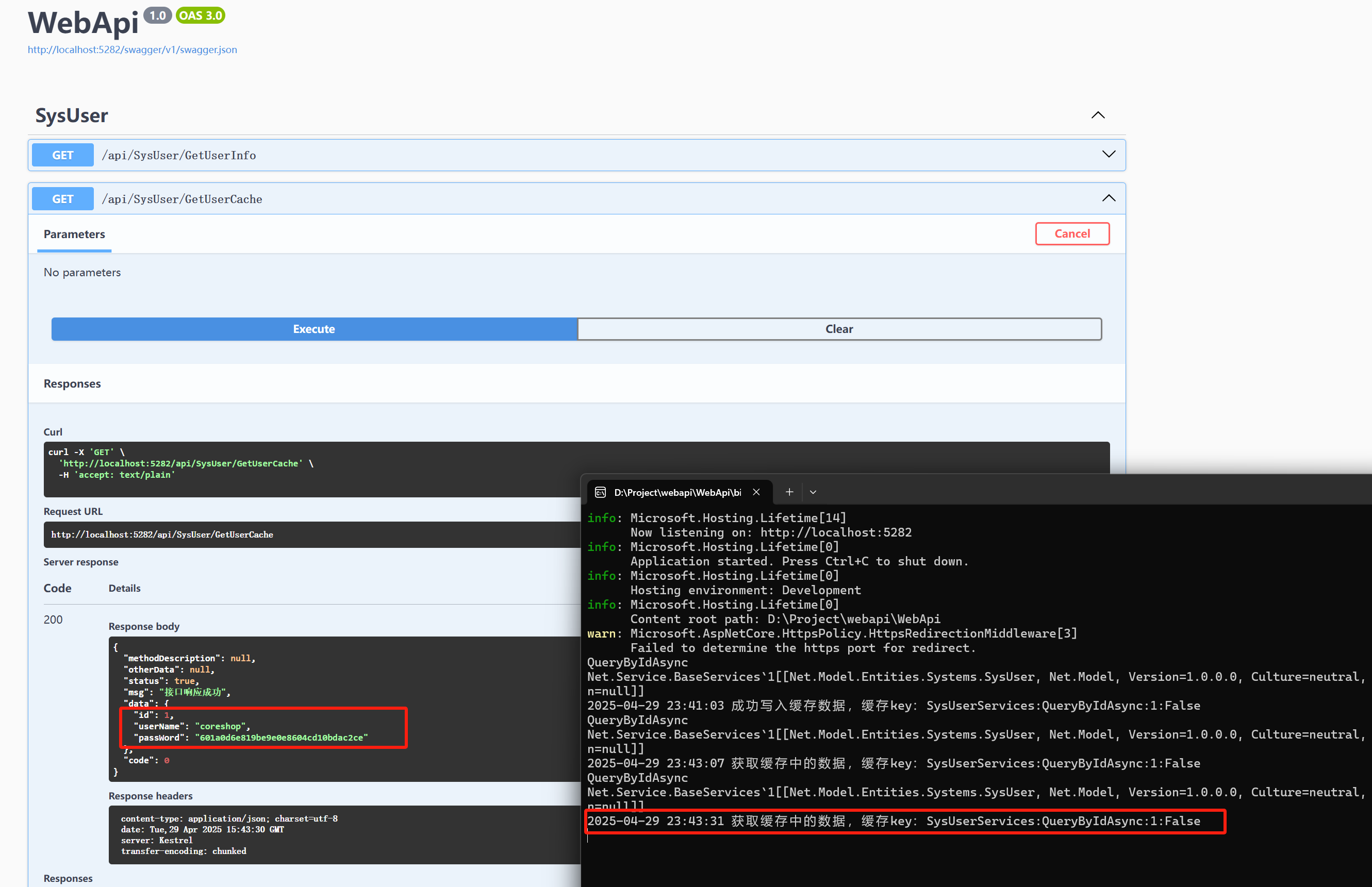Collapse the GetUserCache endpoint arrow
The height and width of the screenshot is (887, 1372).
1108,198
